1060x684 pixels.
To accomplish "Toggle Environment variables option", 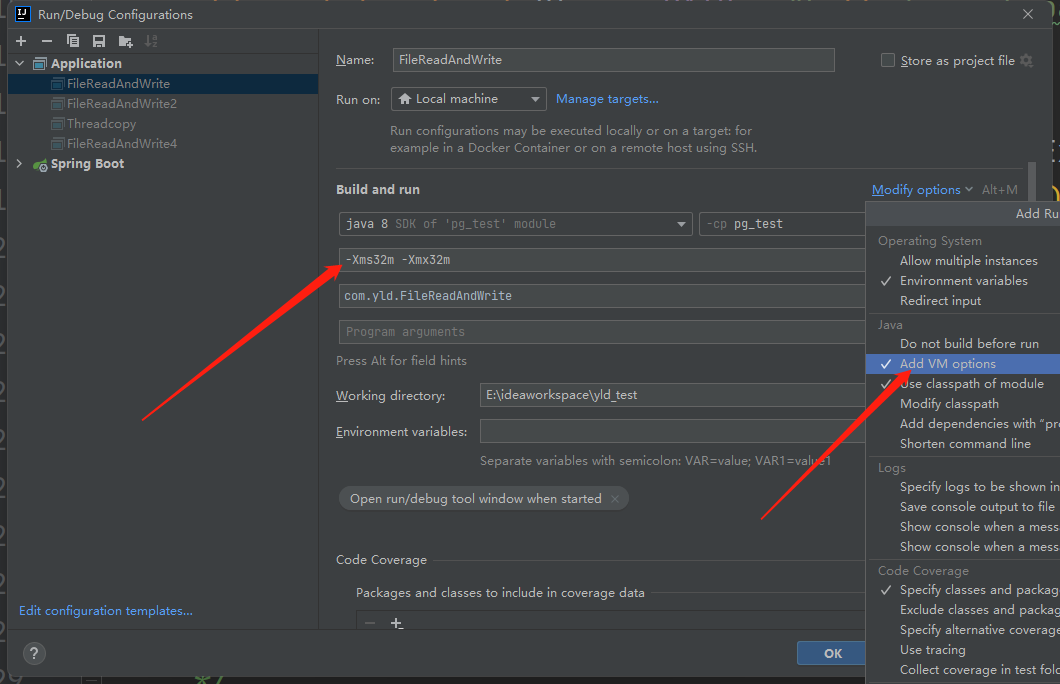I will 963,280.
